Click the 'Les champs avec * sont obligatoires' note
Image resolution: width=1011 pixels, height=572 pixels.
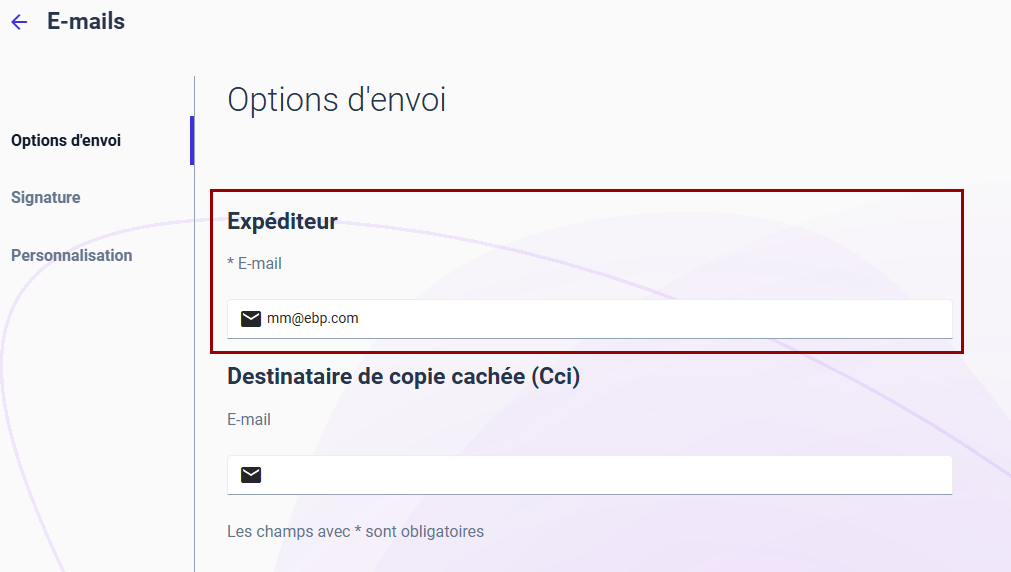tap(355, 532)
